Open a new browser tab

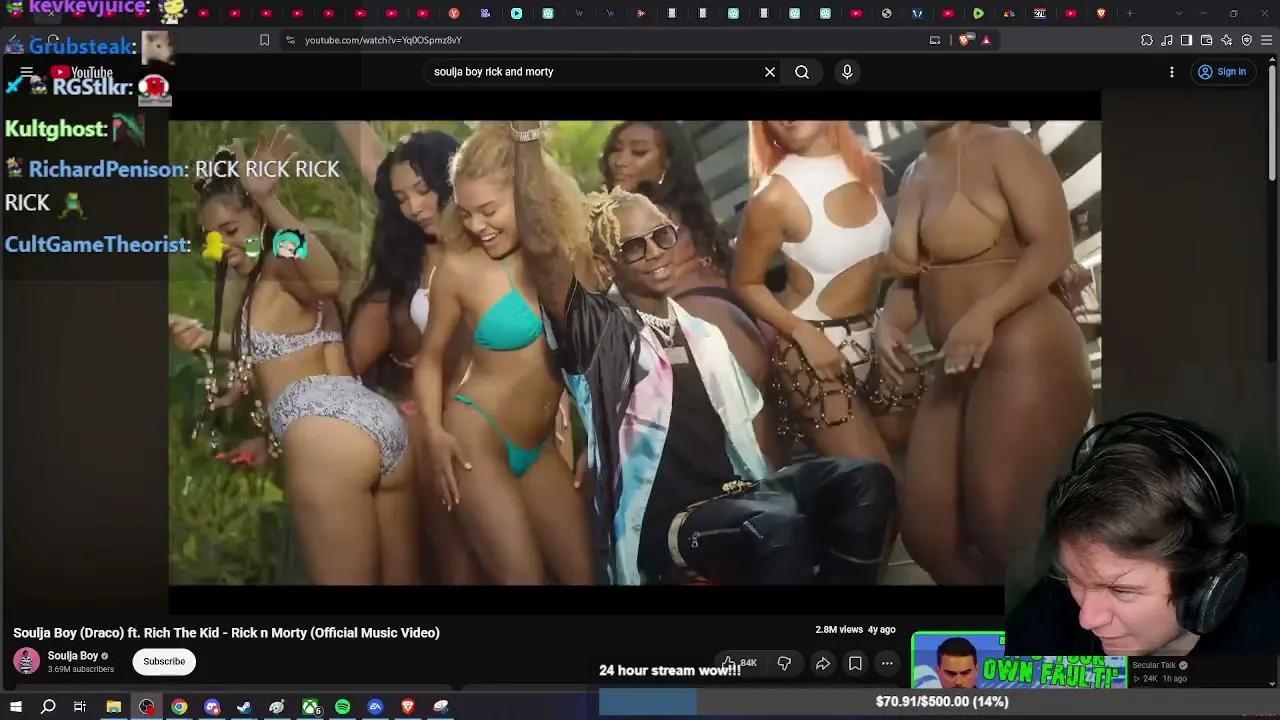(1130, 13)
